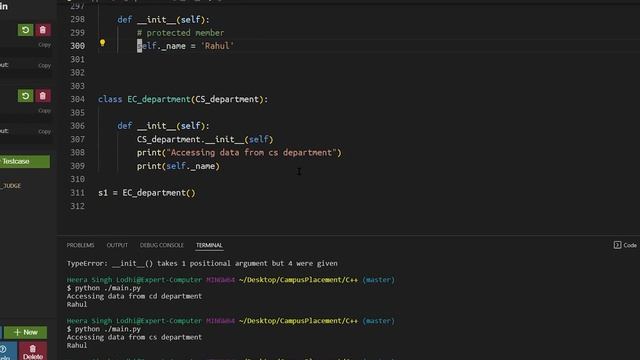
Task: Open the lightbulb quick-fix on line 300
Action: click(x=102, y=43)
